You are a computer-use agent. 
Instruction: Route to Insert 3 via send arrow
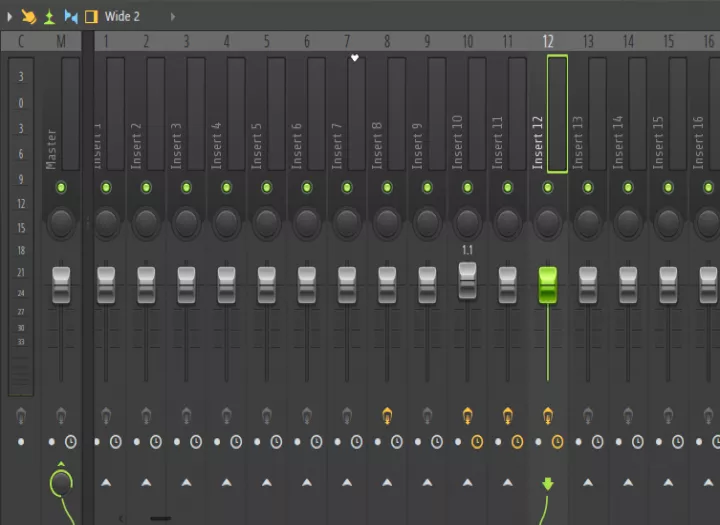click(x=186, y=482)
